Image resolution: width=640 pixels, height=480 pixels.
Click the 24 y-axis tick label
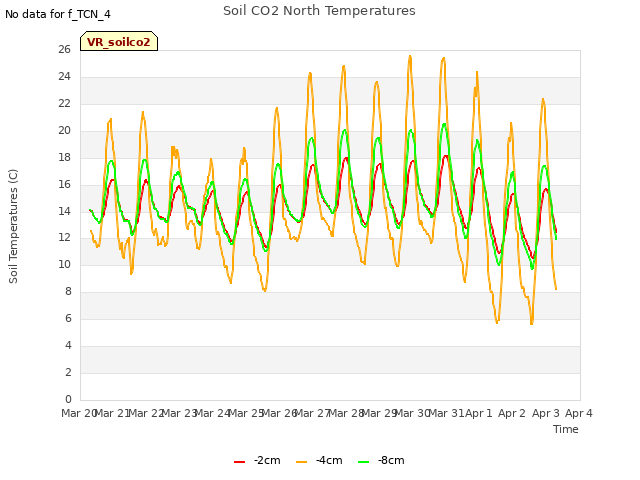click(x=64, y=77)
